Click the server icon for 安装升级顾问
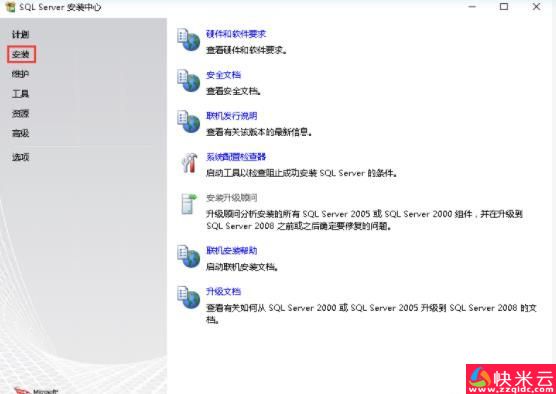Viewport: 556px width, 394px height. (189, 204)
